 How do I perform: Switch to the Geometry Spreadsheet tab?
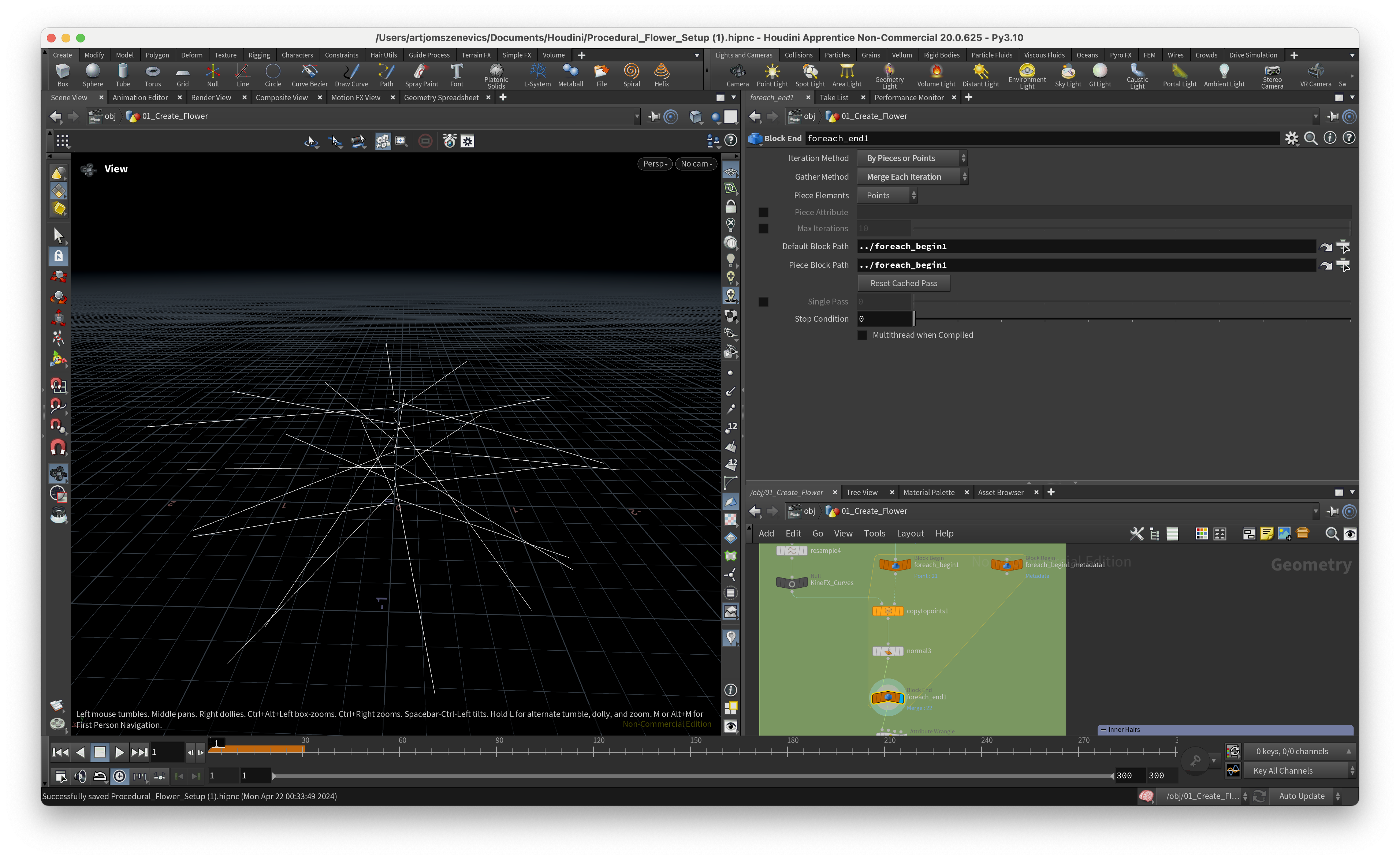(441, 98)
